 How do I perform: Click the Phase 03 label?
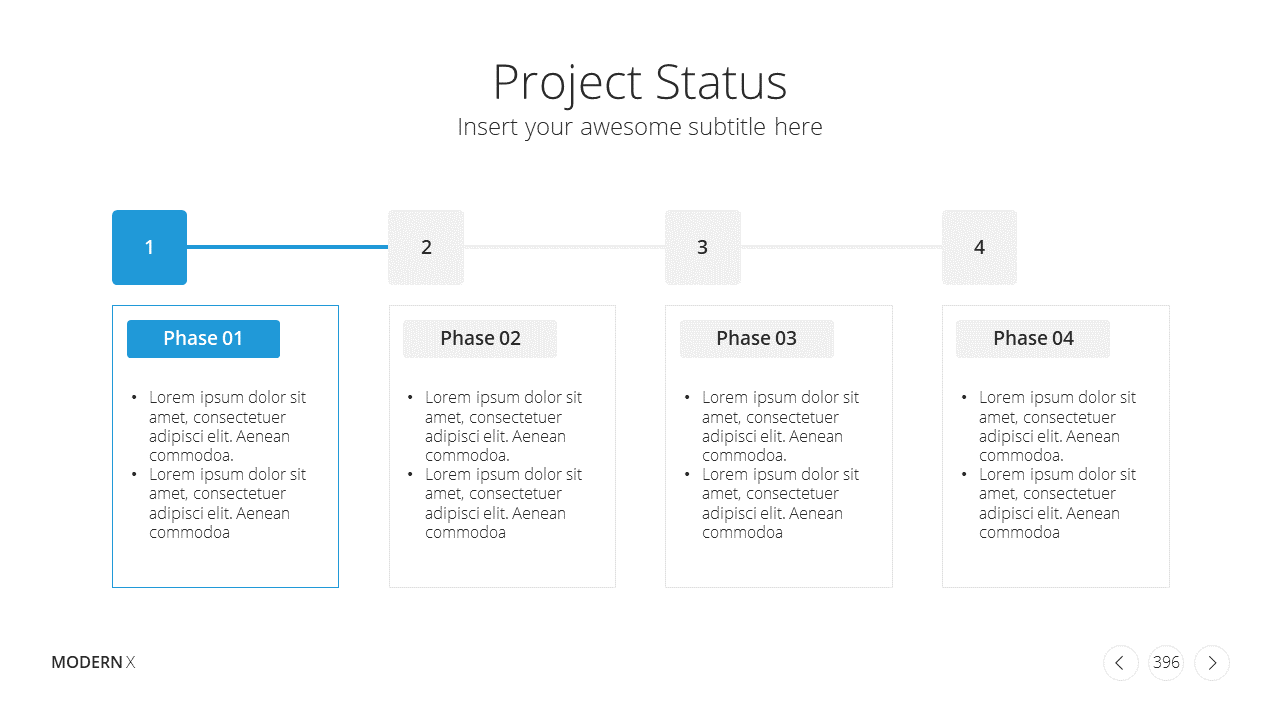(x=757, y=338)
